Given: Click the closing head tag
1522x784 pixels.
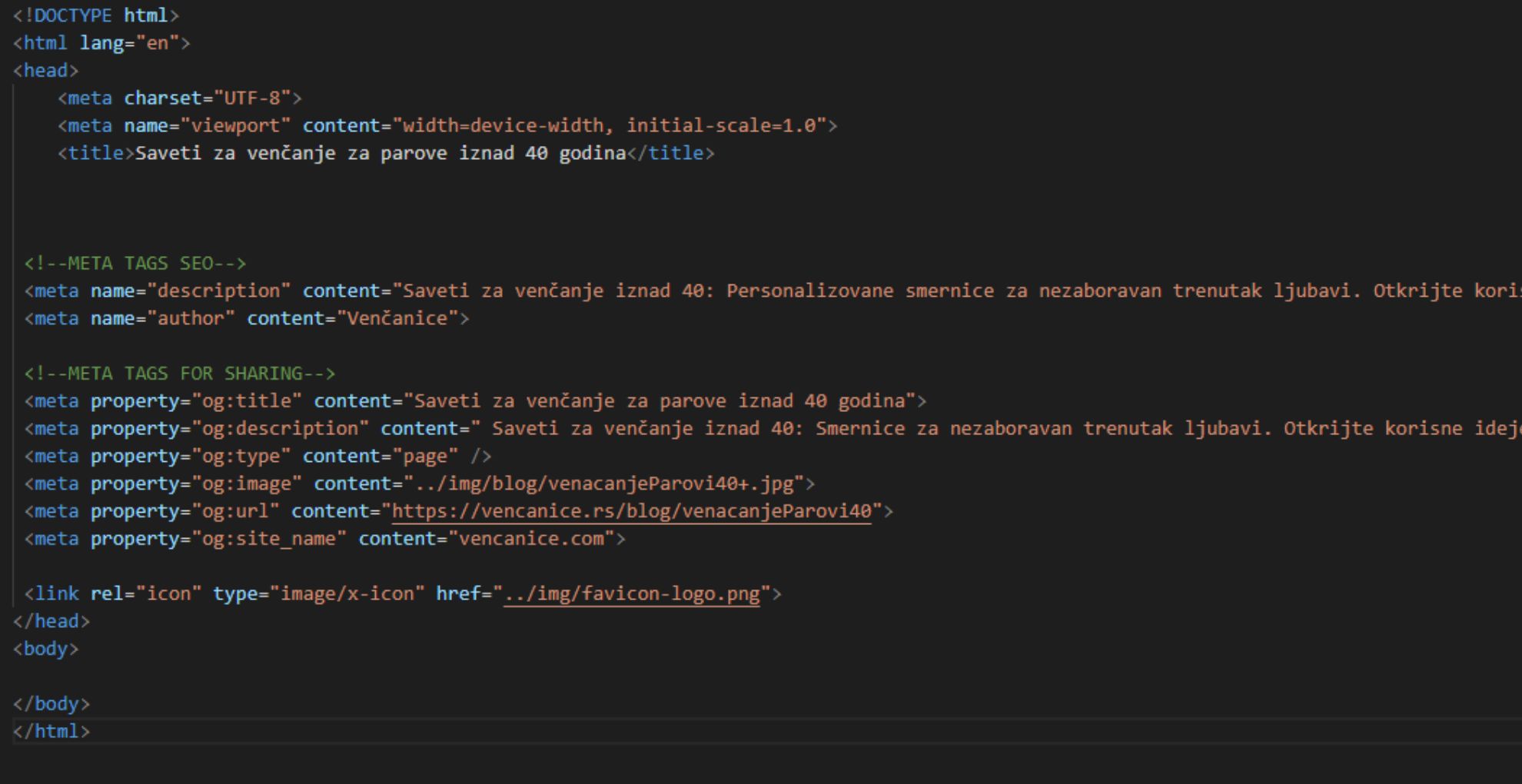Looking at the screenshot, I should (51, 620).
